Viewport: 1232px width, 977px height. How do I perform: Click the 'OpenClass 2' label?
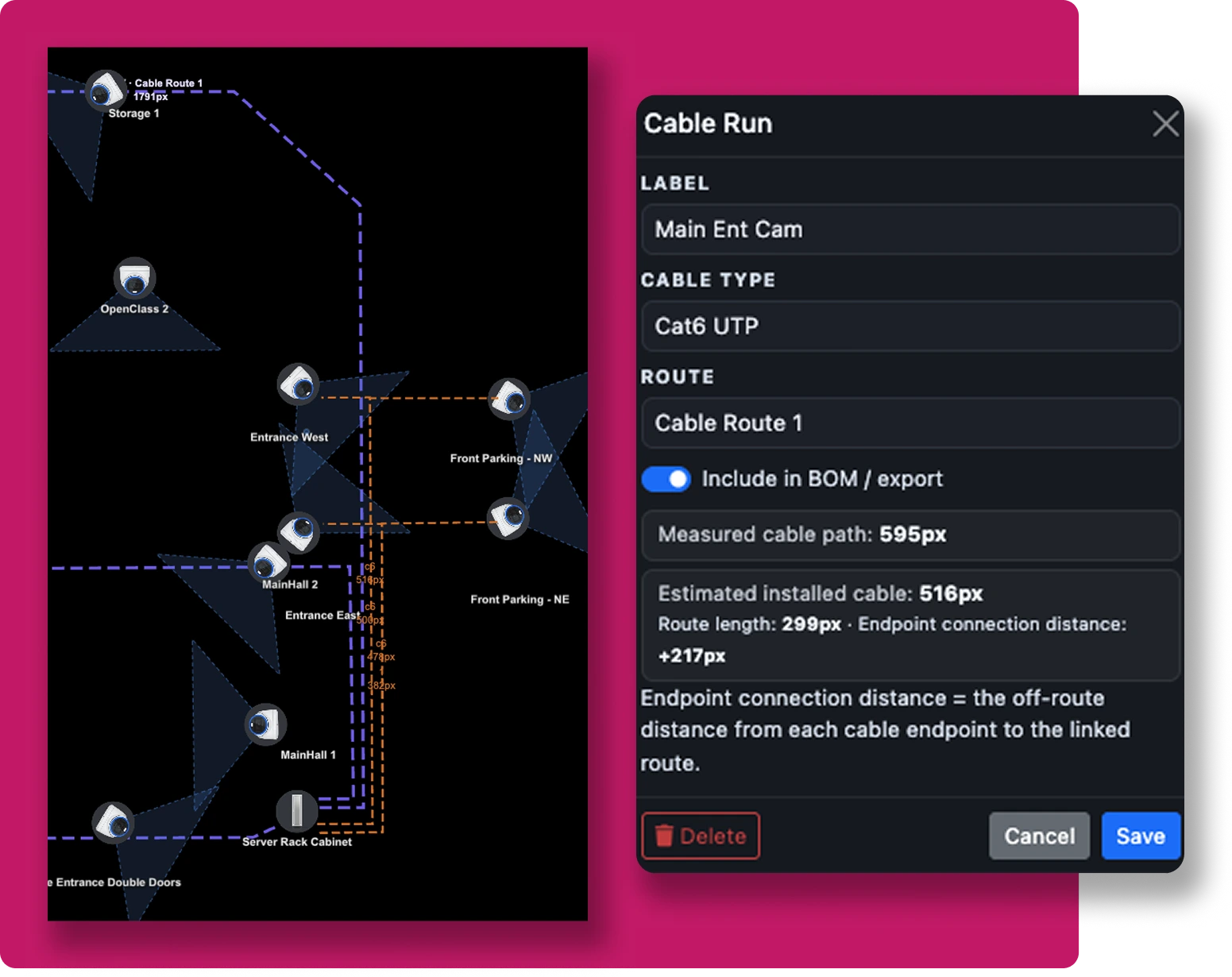coord(134,309)
